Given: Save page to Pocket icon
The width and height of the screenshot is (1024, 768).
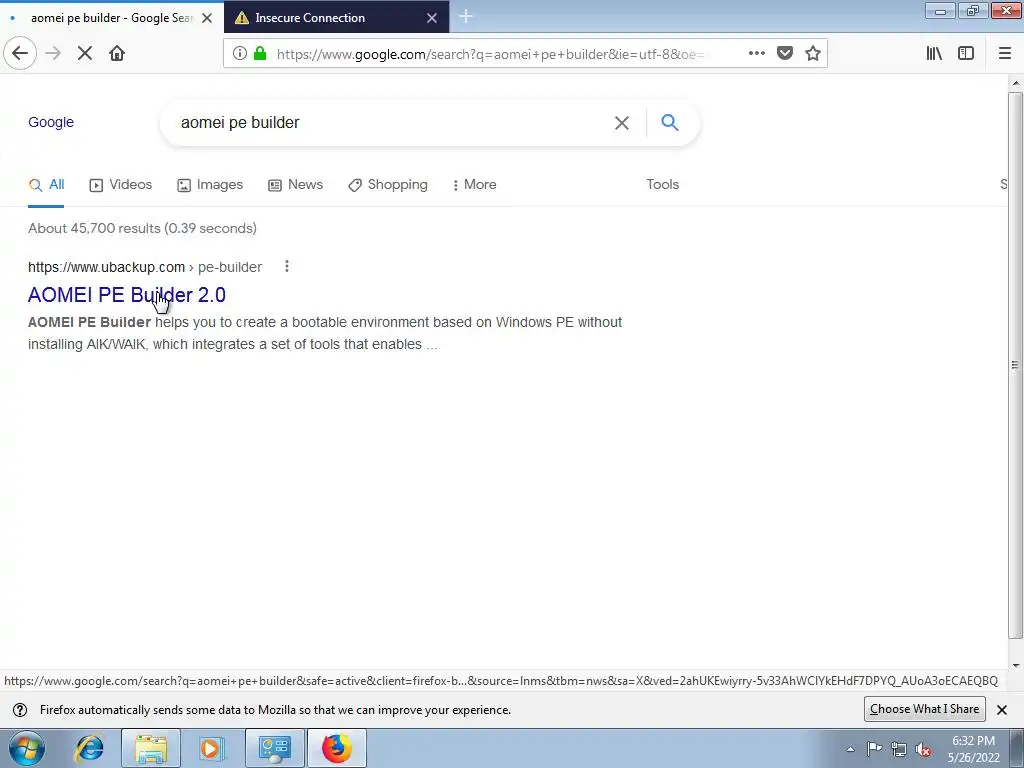Looking at the screenshot, I should [x=785, y=54].
